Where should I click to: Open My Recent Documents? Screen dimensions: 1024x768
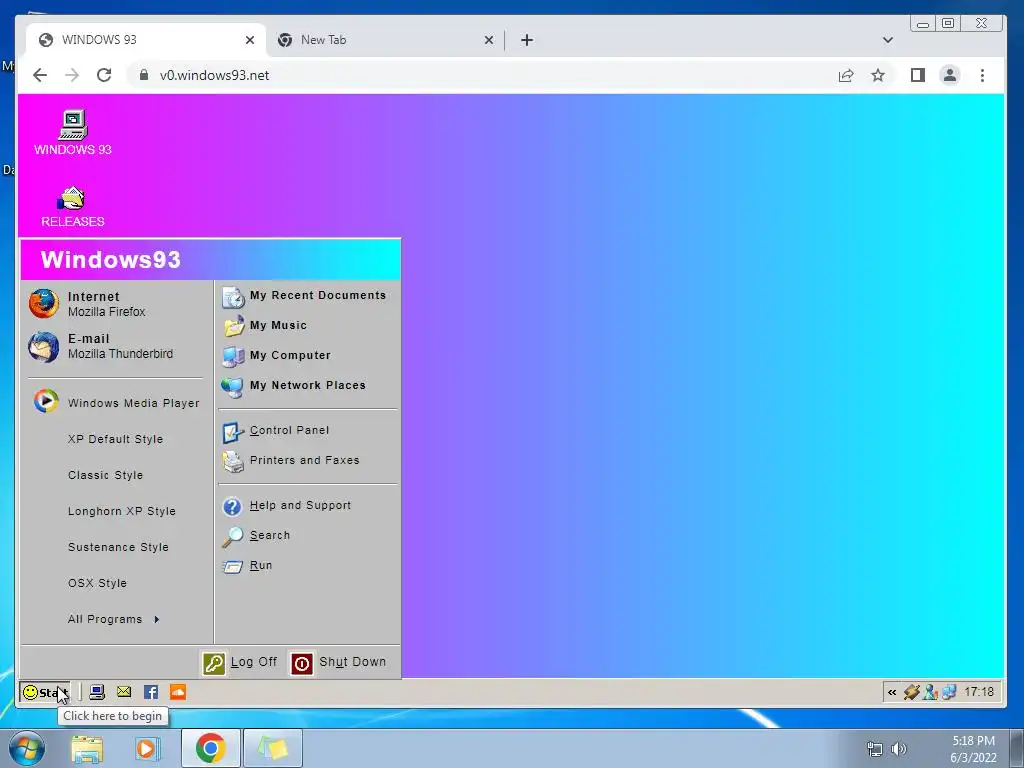click(304, 296)
